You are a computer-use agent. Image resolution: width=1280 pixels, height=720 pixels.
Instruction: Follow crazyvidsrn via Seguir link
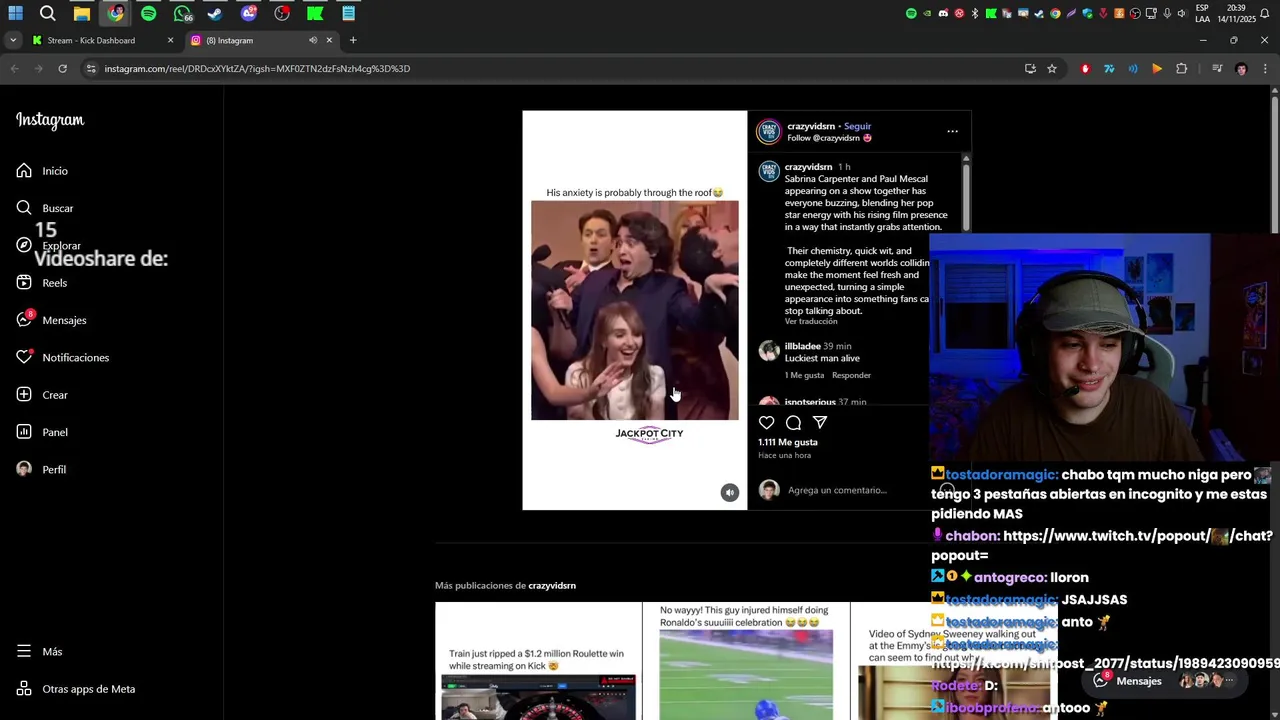[858, 126]
